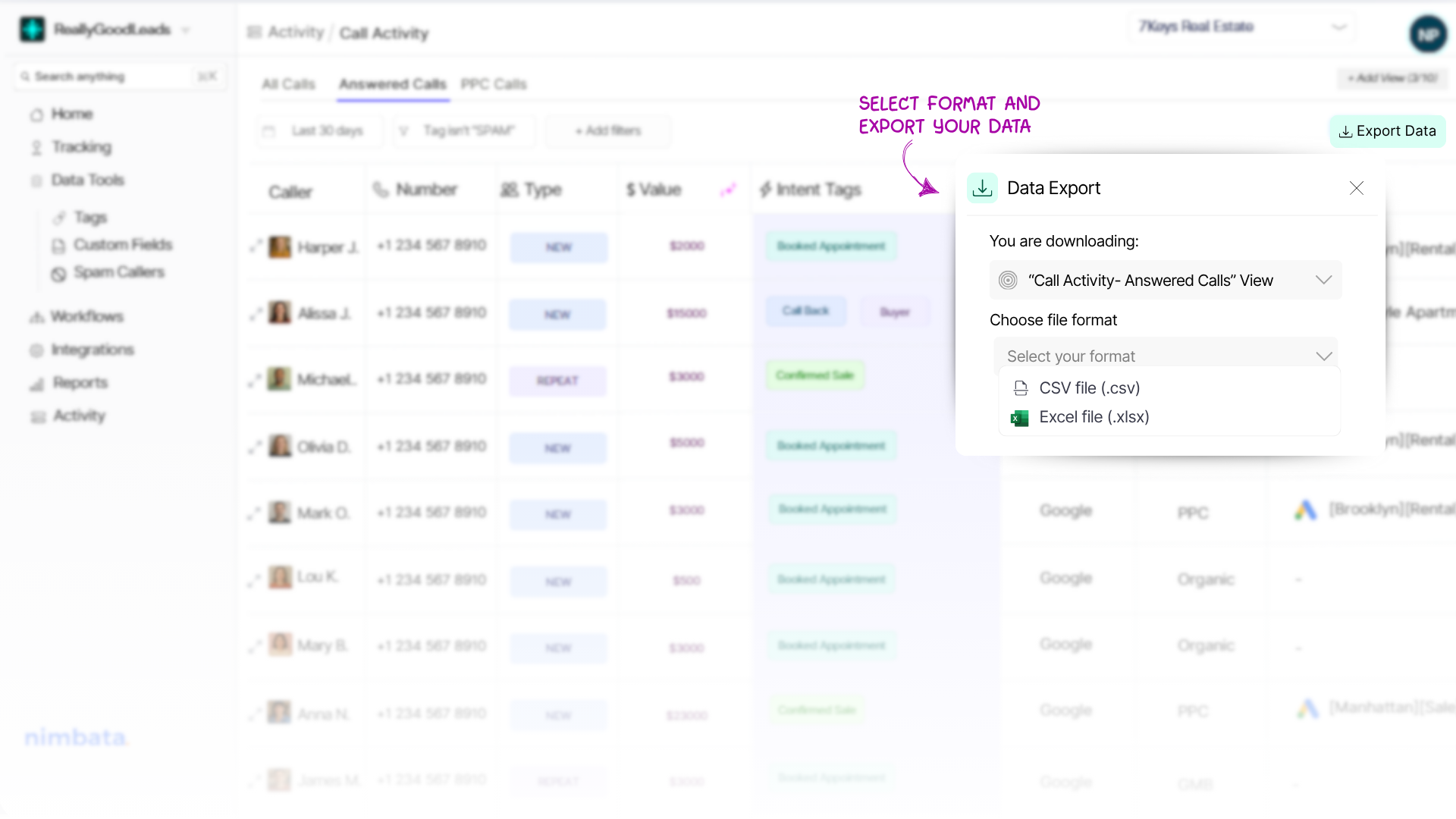Expand the 7Keys Real Estate account dropdown
The height and width of the screenshot is (819, 1456).
(x=1241, y=27)
